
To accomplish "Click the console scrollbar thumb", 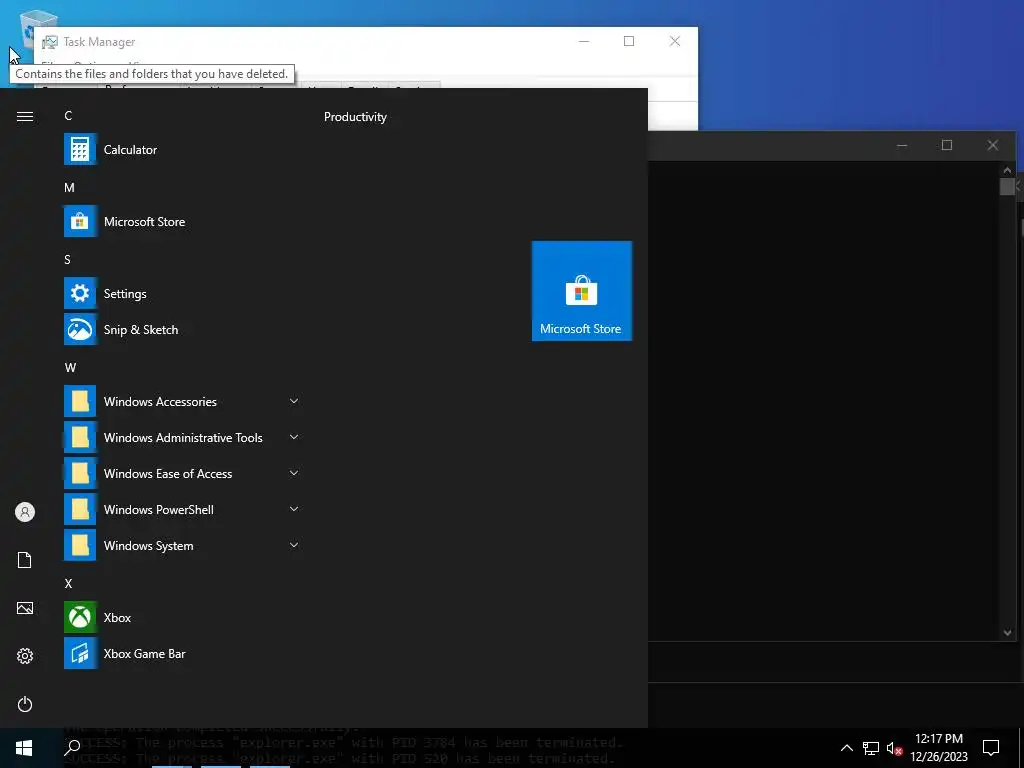I will pyautogui.click(x=1007, y=186).
